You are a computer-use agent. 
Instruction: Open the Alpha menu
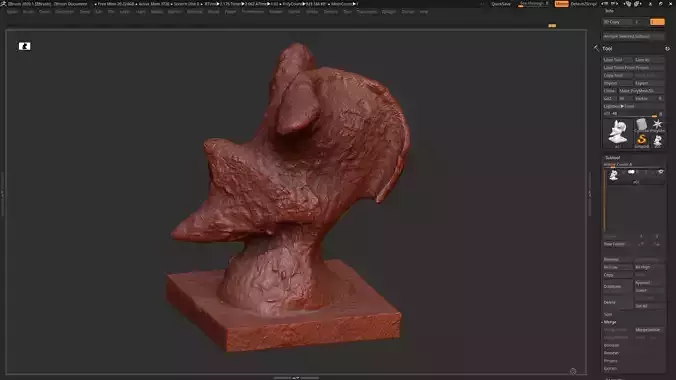pyautogui.click(x=12, y=12)
